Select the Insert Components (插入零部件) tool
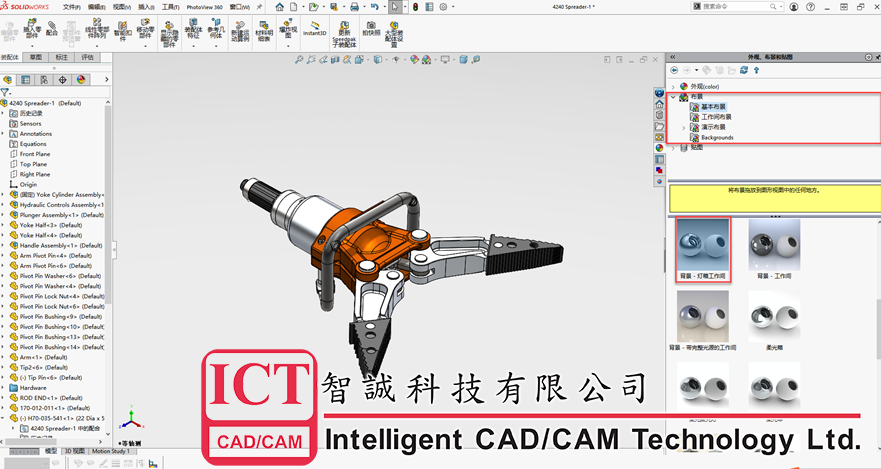 click(32, 30)
